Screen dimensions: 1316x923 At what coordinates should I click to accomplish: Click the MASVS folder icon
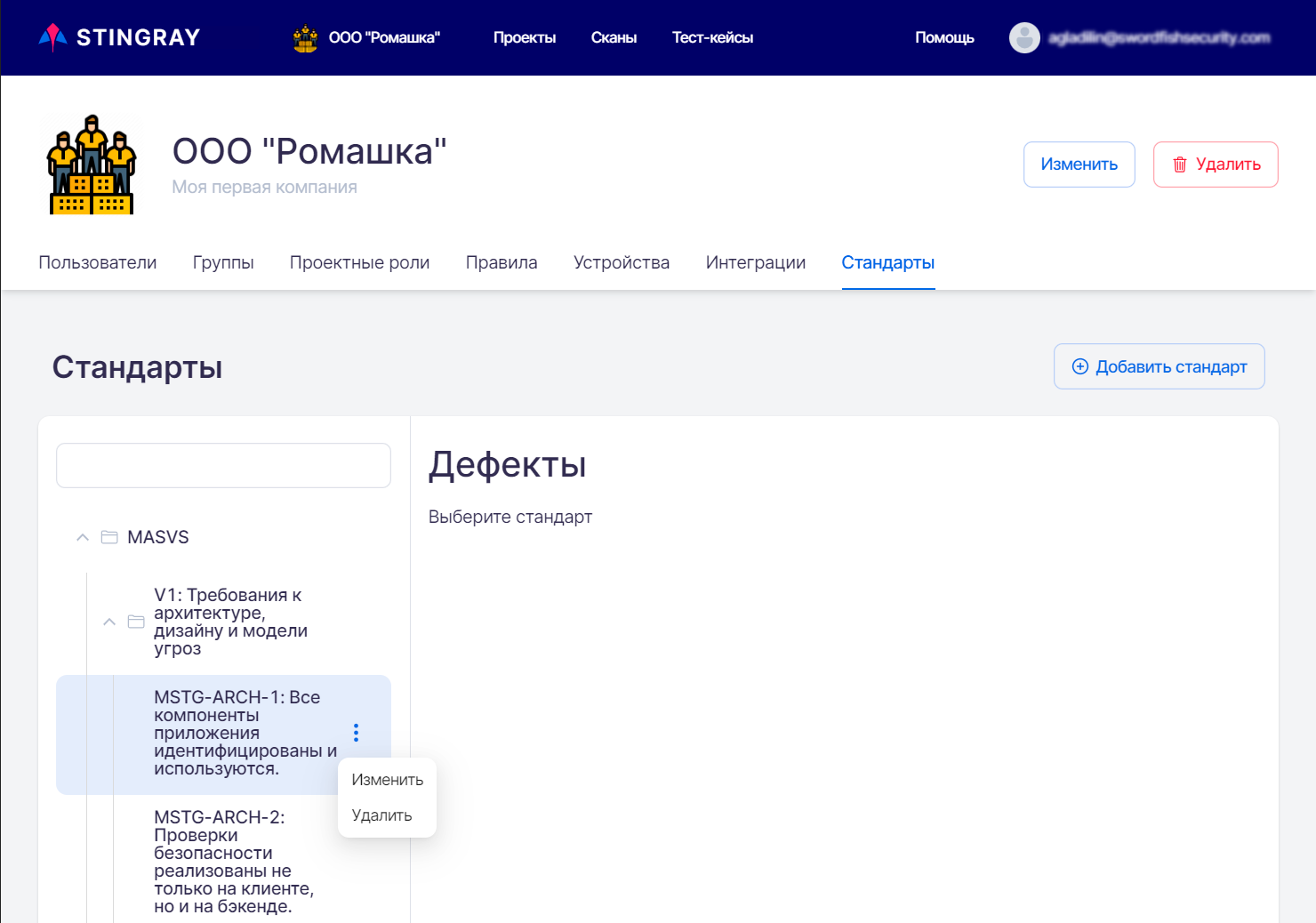click(109, 537)
